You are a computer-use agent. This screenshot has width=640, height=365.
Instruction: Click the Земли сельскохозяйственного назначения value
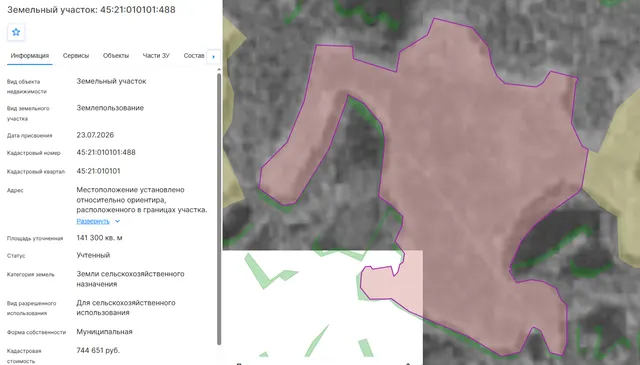(x=130, y=279)
